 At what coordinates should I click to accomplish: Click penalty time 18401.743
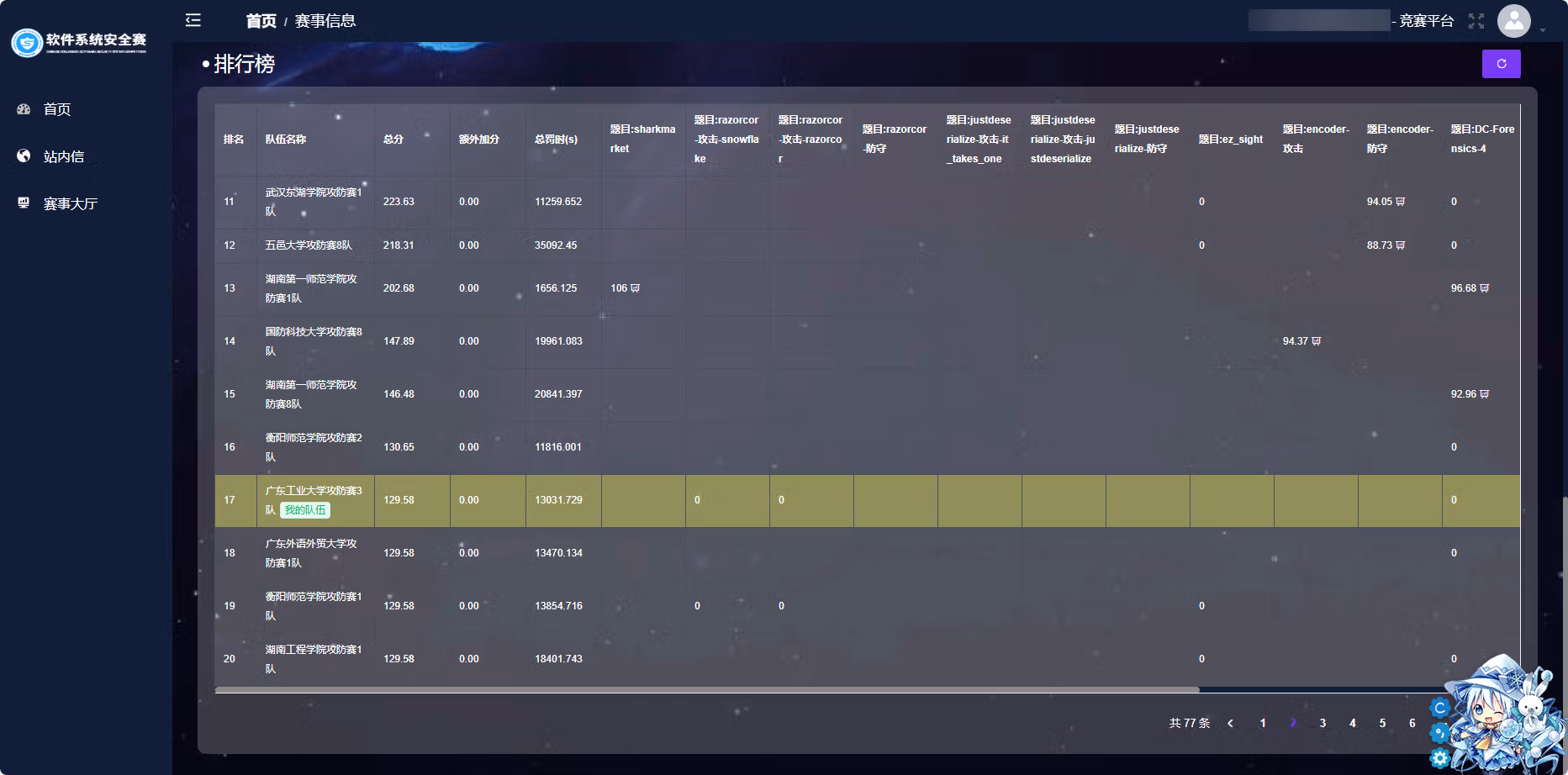[558, 659]
